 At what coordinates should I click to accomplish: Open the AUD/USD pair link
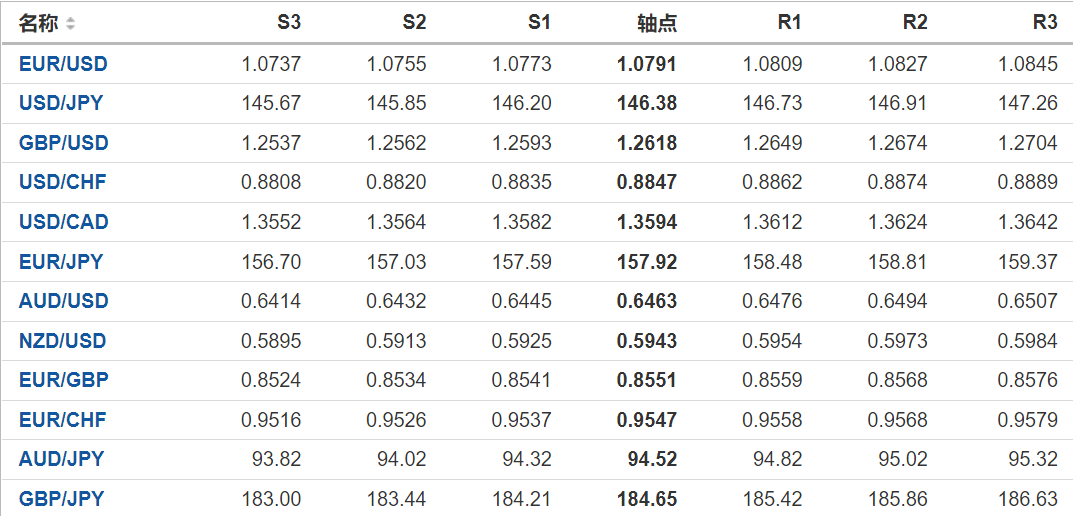tap(63, 301)
